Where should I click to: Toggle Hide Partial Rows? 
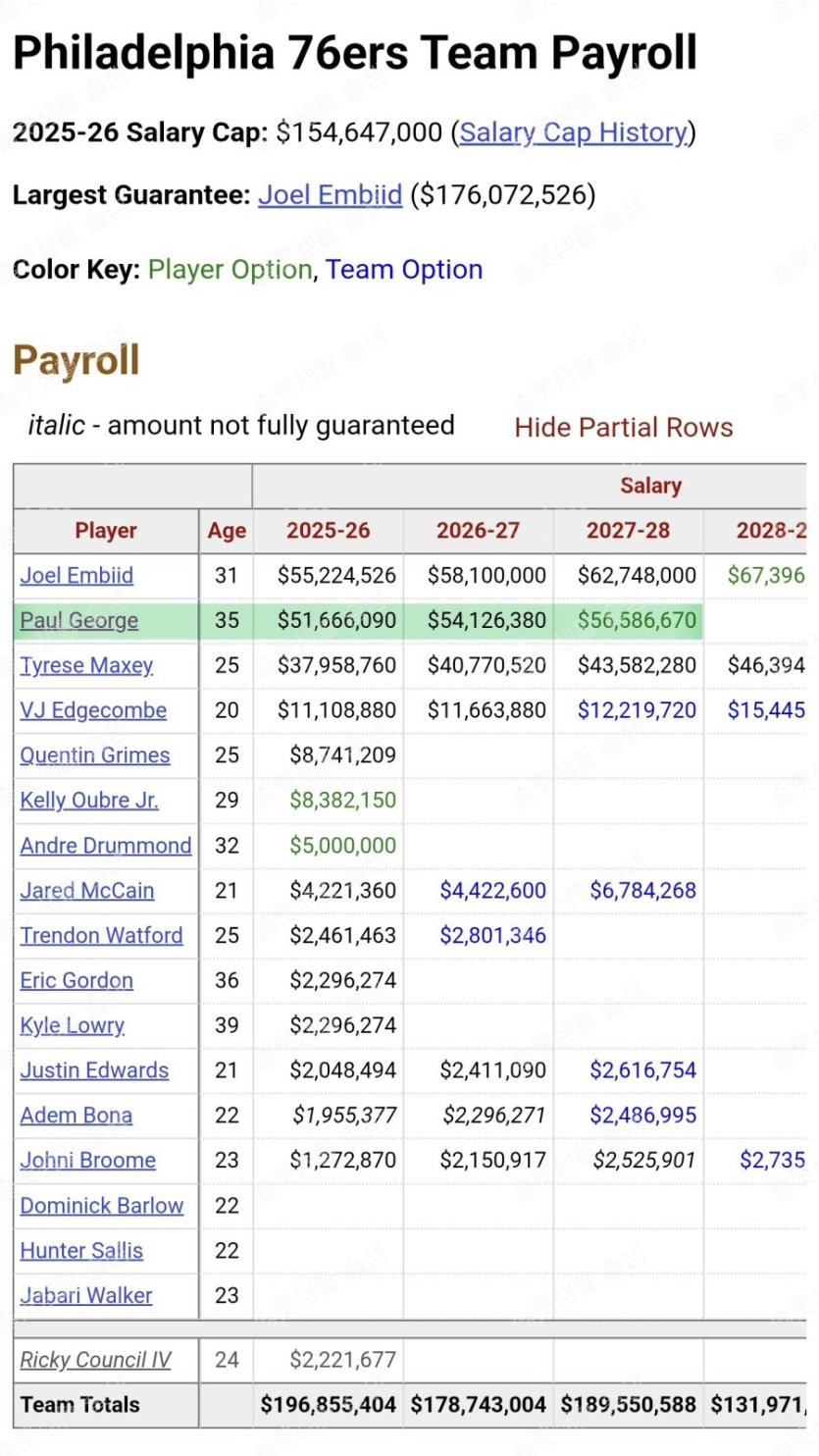pyautogui.click(x=623, y=427)
